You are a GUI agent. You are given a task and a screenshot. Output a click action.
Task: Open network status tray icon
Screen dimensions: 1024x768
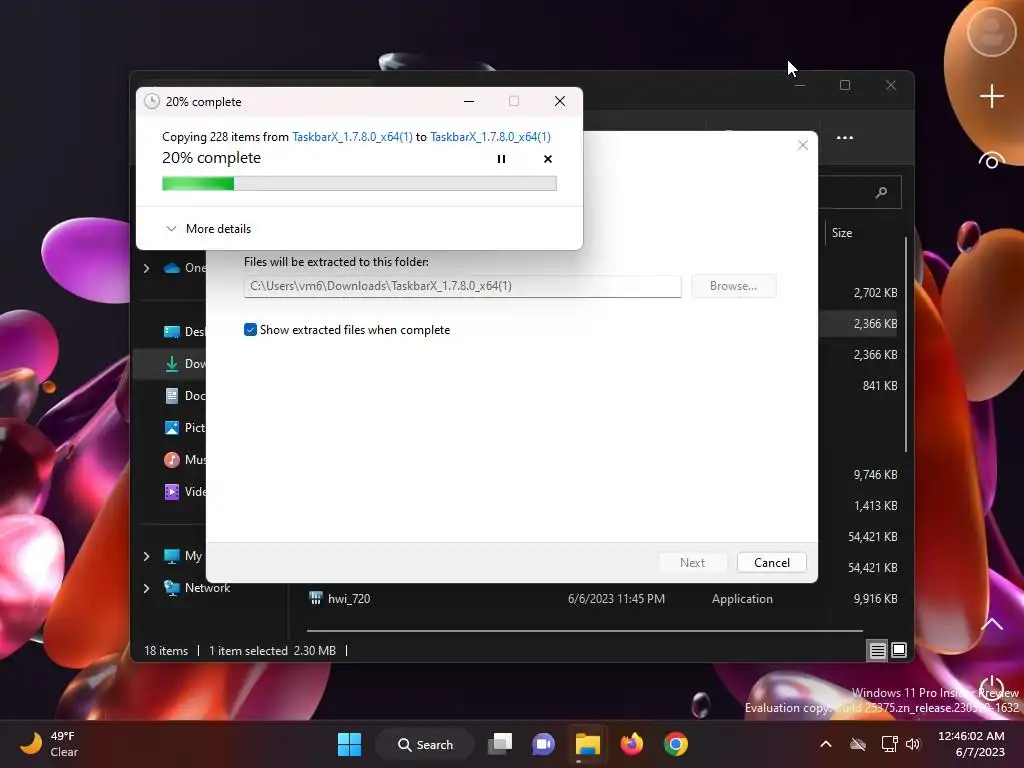[x=889, y=744]
